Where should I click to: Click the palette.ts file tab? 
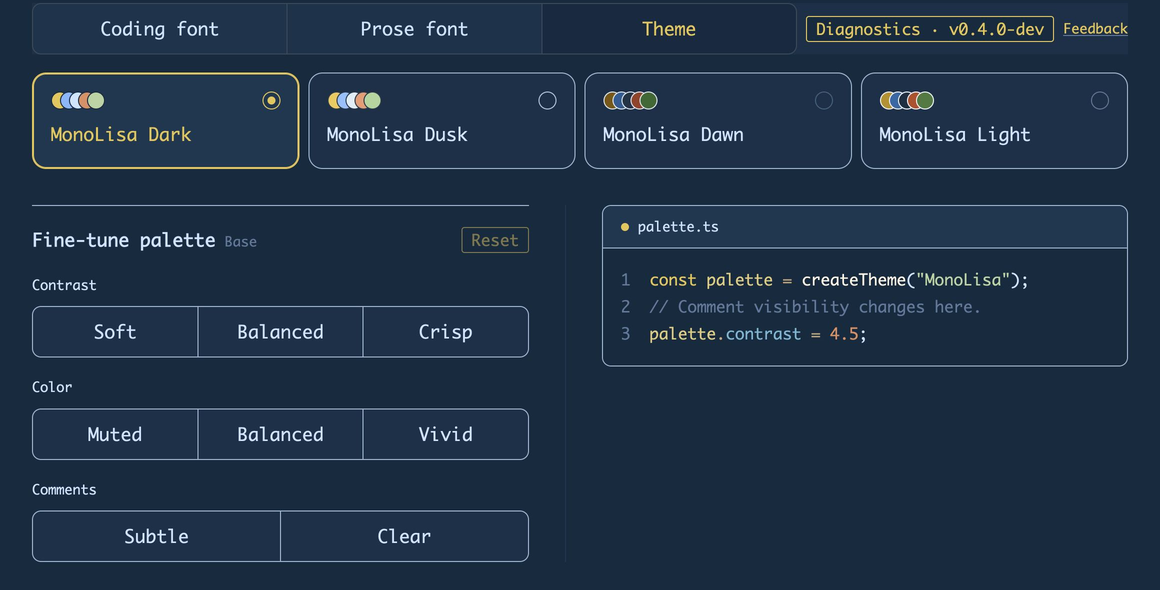pos(678,227)
